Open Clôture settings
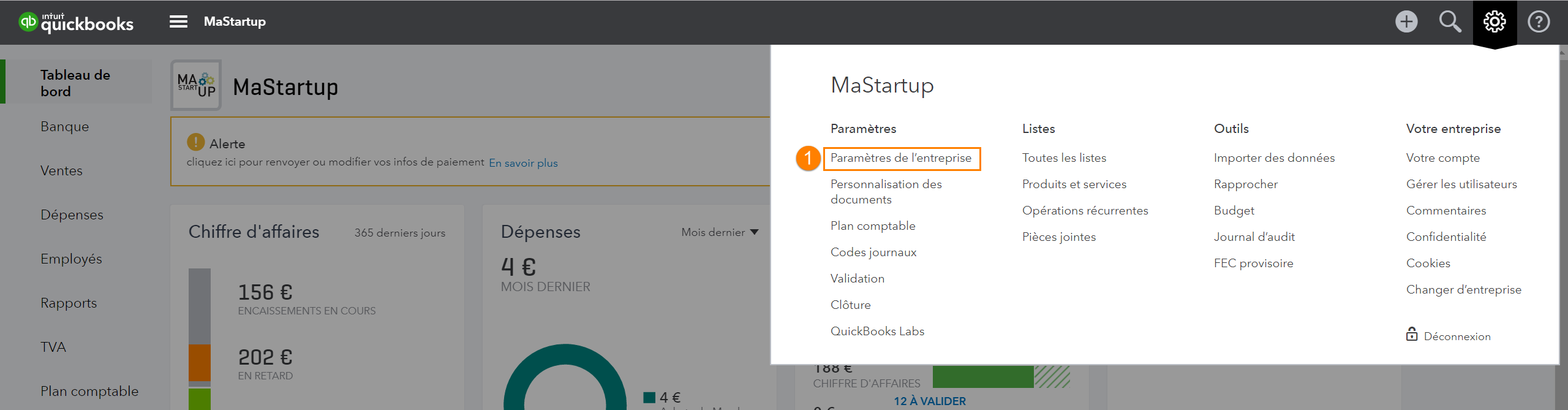Screen dimensions: 1568x410 point(851,305)
